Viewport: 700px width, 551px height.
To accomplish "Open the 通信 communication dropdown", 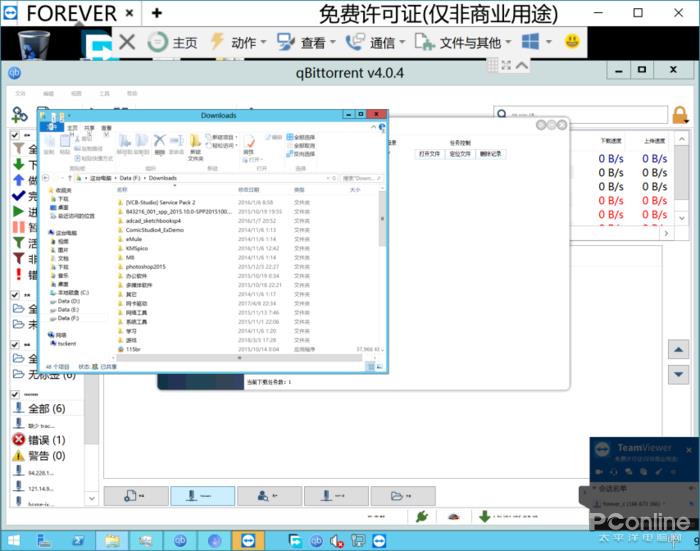I will coord(374,42).
